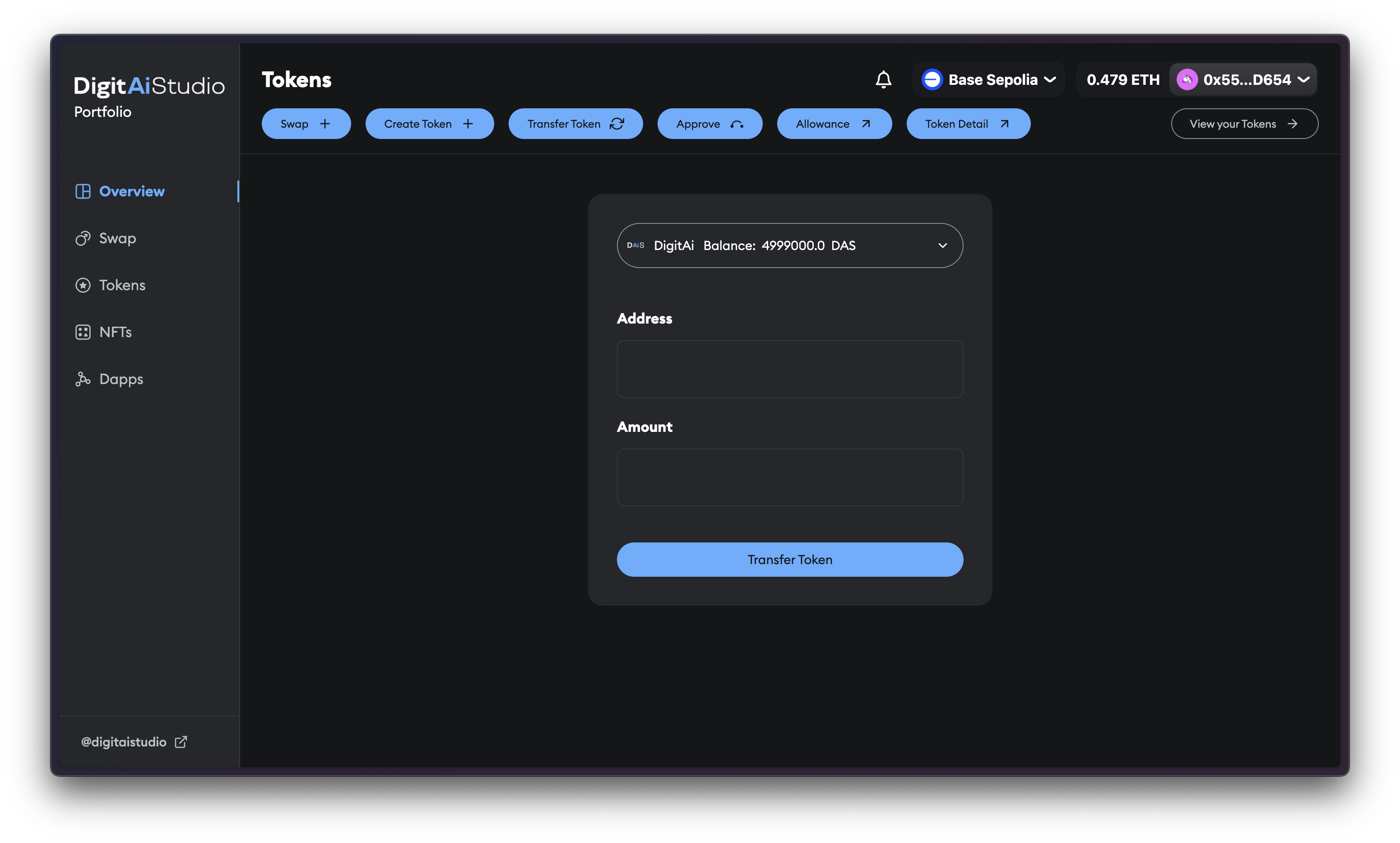Switch to the Approve tab

coord(709,124)
